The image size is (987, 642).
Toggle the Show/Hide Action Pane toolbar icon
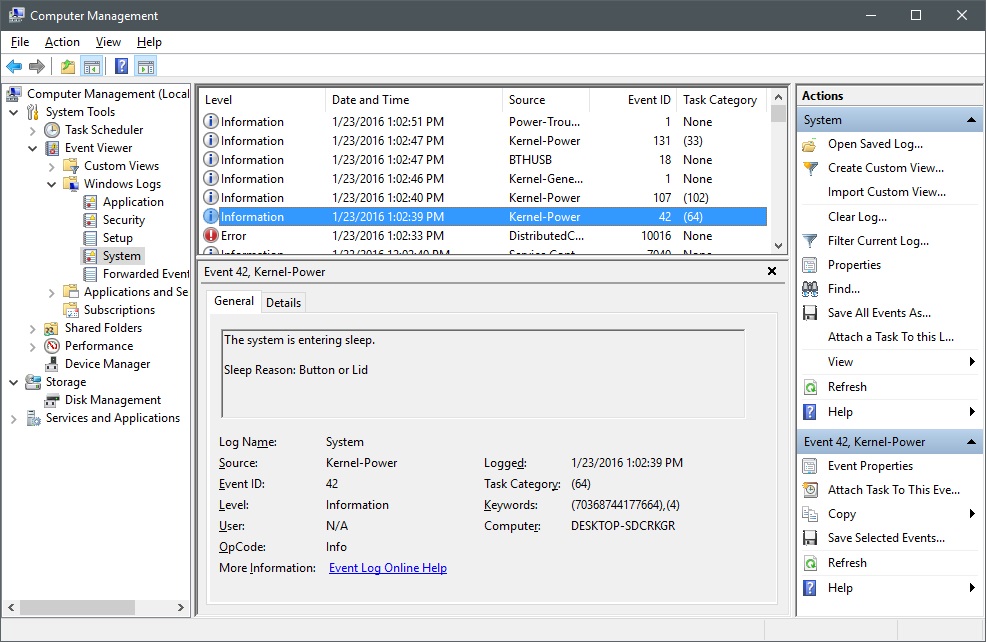(146, 67)
